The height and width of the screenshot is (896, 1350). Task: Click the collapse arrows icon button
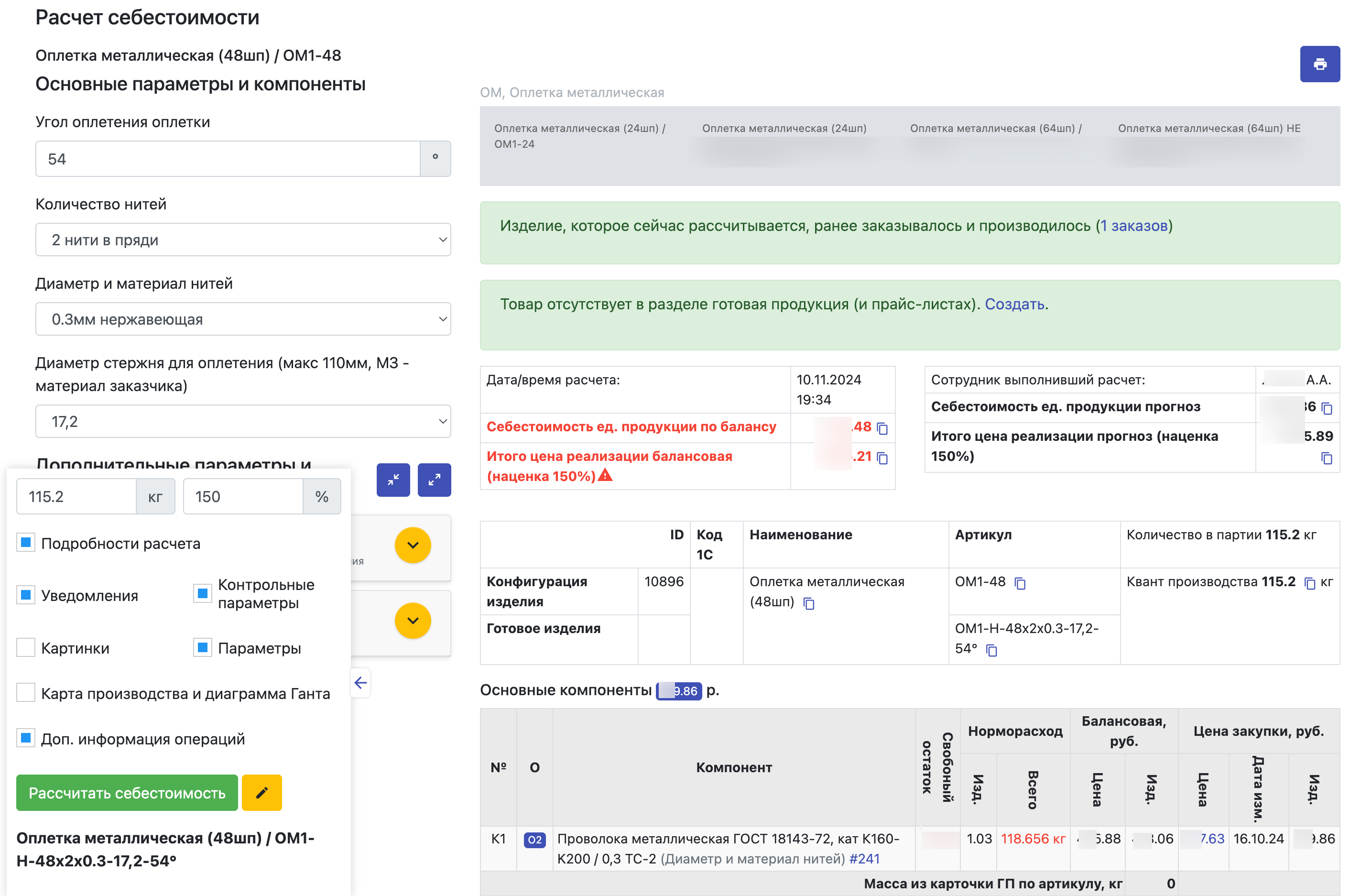[x=393, y=480]
